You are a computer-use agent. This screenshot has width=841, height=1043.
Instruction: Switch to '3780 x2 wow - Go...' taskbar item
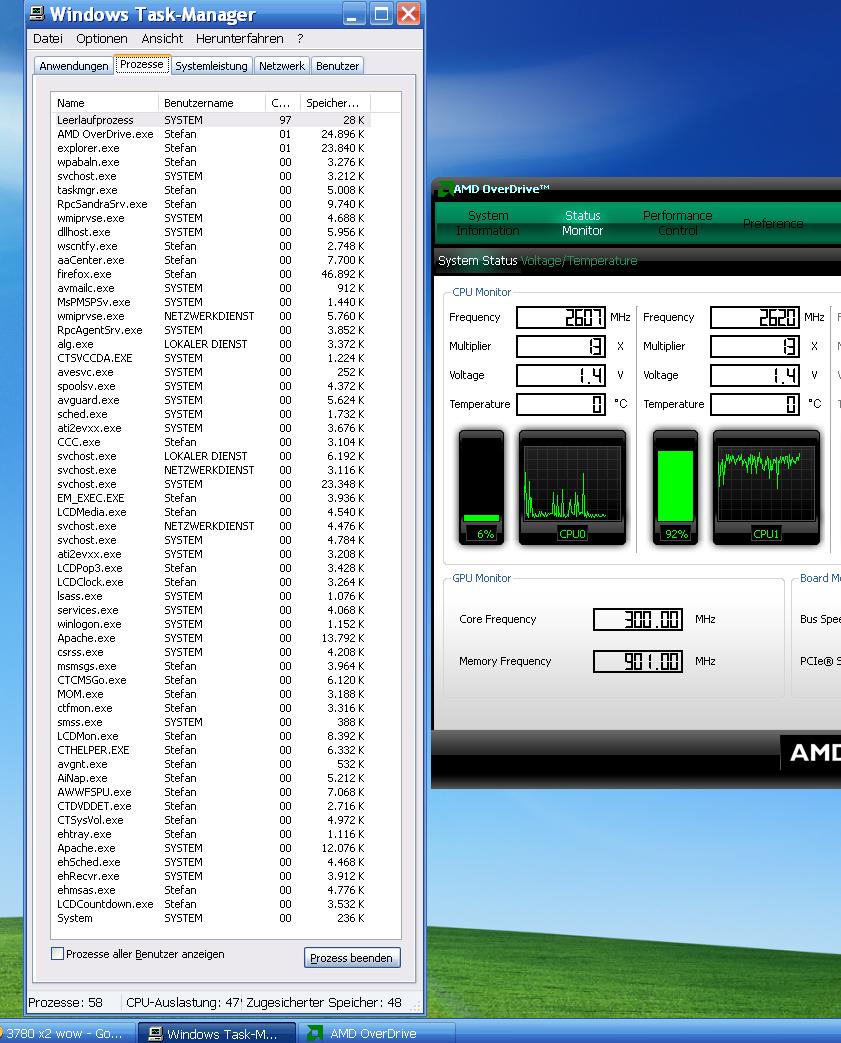pos(65,1034)
